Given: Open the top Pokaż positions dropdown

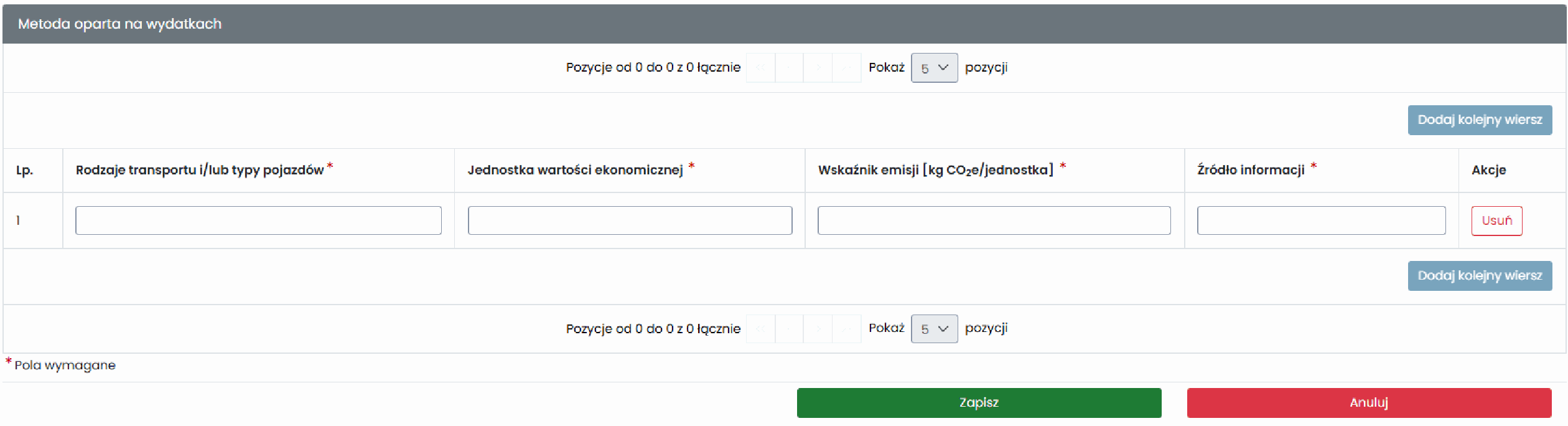Looking at the screenshot, I should pos(934,68).
